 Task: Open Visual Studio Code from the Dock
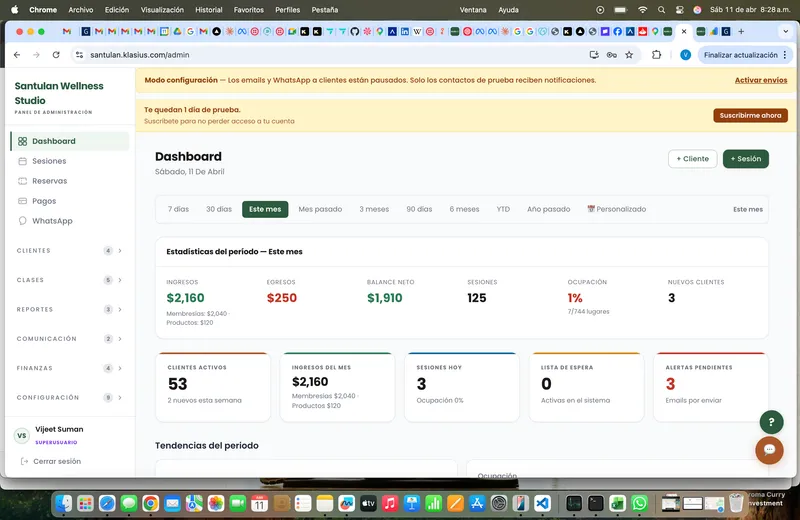542,504
